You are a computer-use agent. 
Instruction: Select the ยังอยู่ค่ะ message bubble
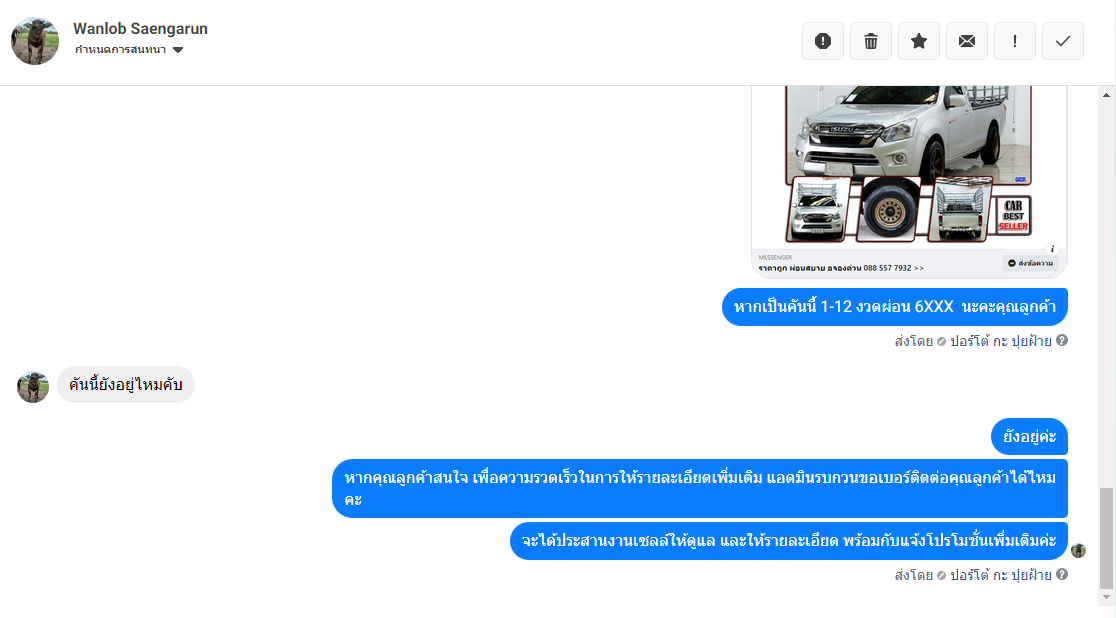coord(1029,436)
